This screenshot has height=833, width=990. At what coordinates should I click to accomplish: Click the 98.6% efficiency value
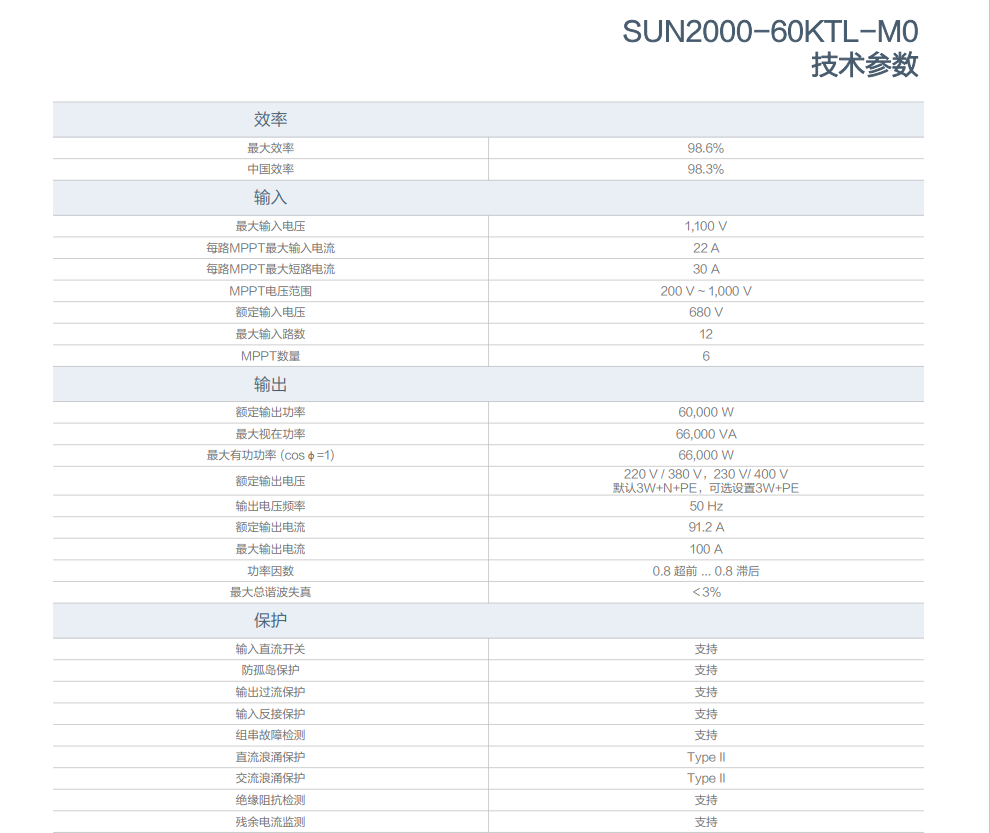[x=705, y=146]
